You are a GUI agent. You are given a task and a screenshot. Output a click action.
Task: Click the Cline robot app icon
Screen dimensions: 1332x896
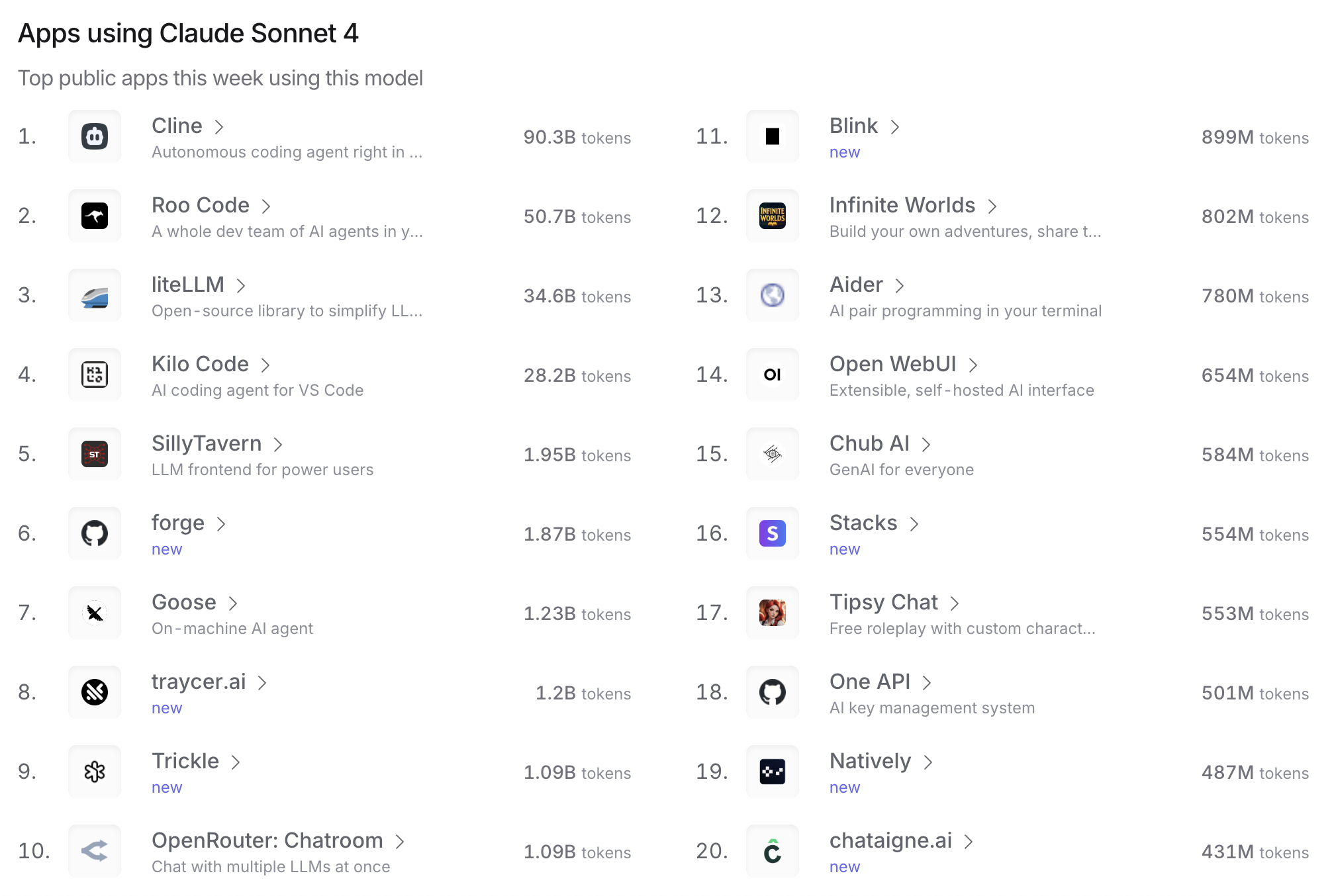point(95,136)
